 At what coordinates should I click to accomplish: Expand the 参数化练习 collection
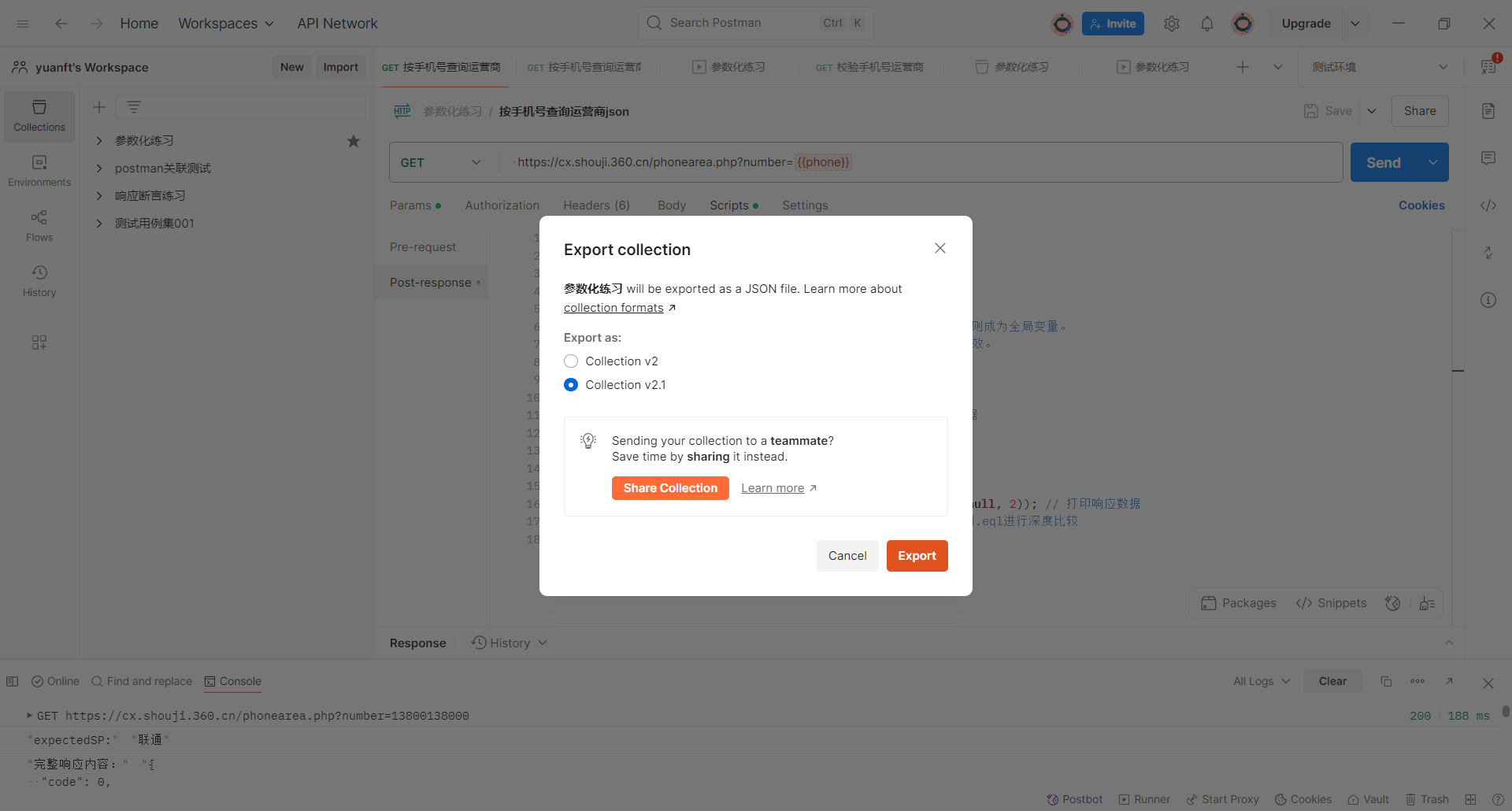[x=99, y=141]
